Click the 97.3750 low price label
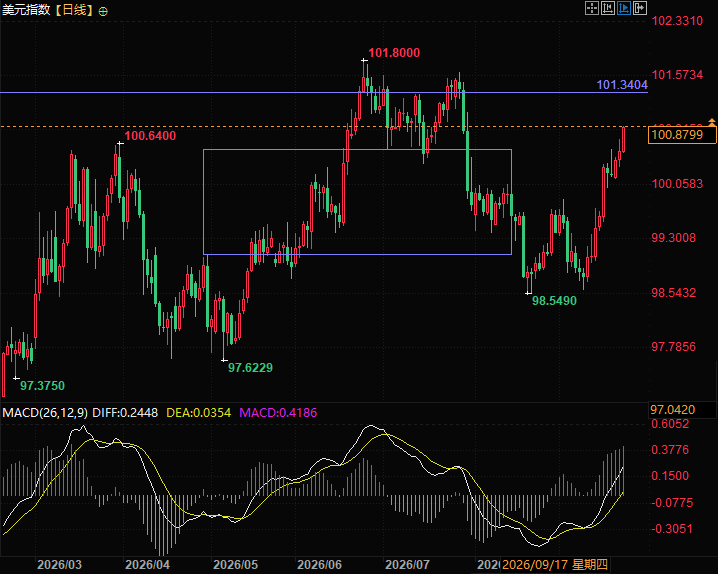The height and width of the screenshot is (574, 718). click(42, 386)
